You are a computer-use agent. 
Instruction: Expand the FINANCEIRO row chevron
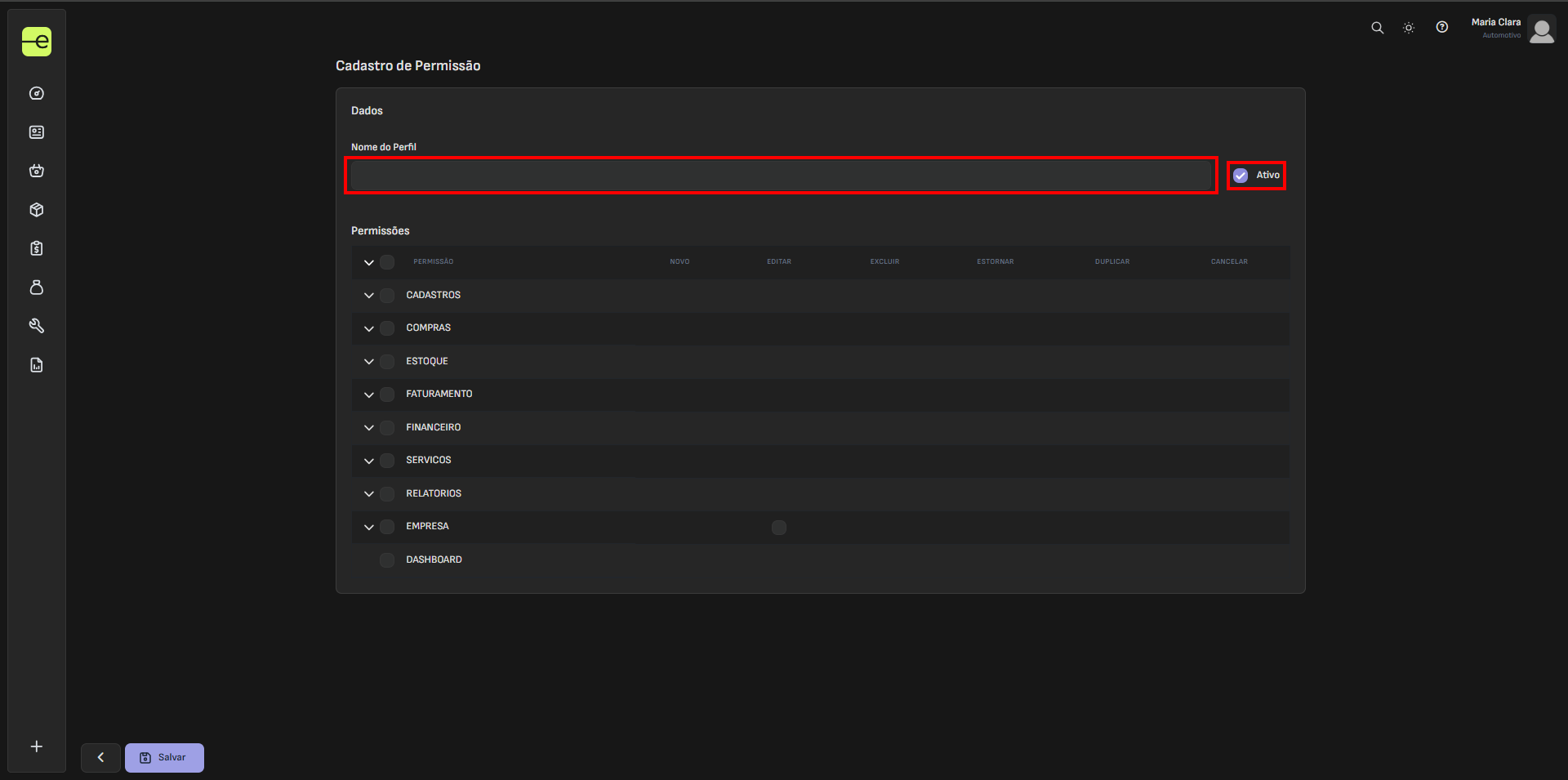[369, 428]
